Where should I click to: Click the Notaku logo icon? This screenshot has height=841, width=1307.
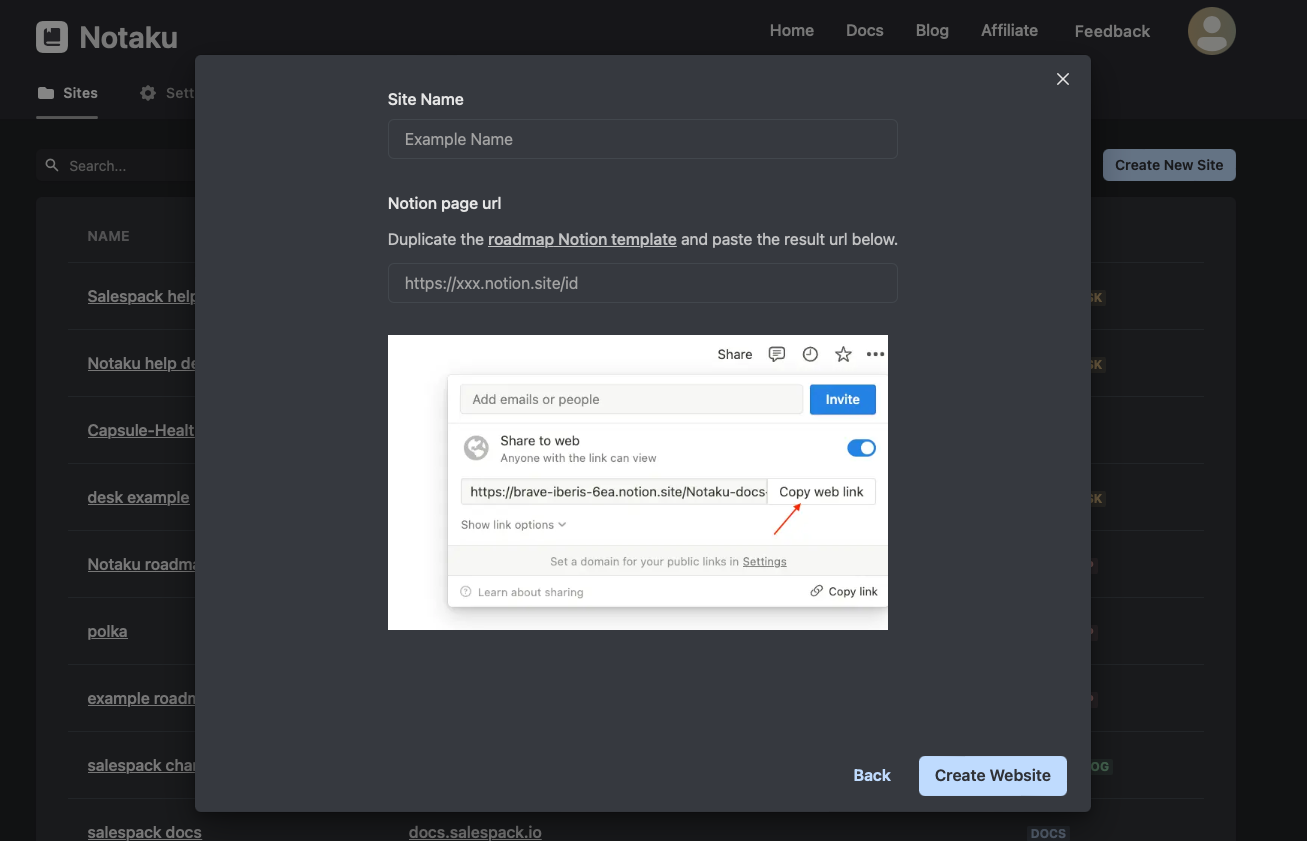point(52,38)
